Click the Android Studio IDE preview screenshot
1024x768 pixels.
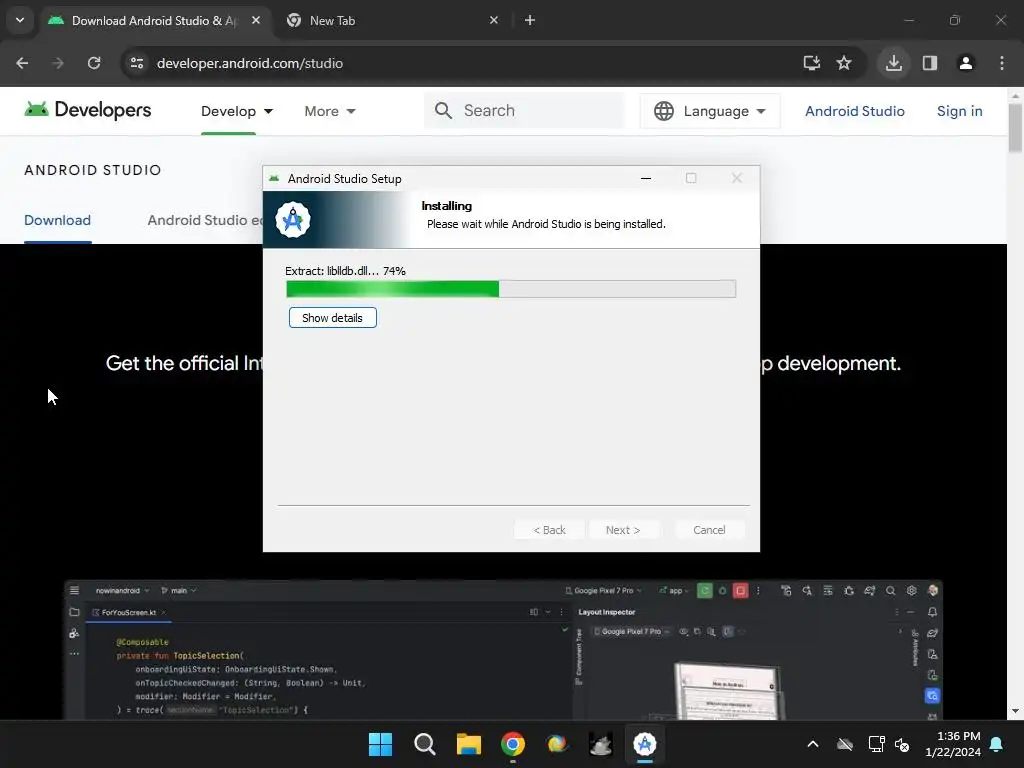(503, 650)
